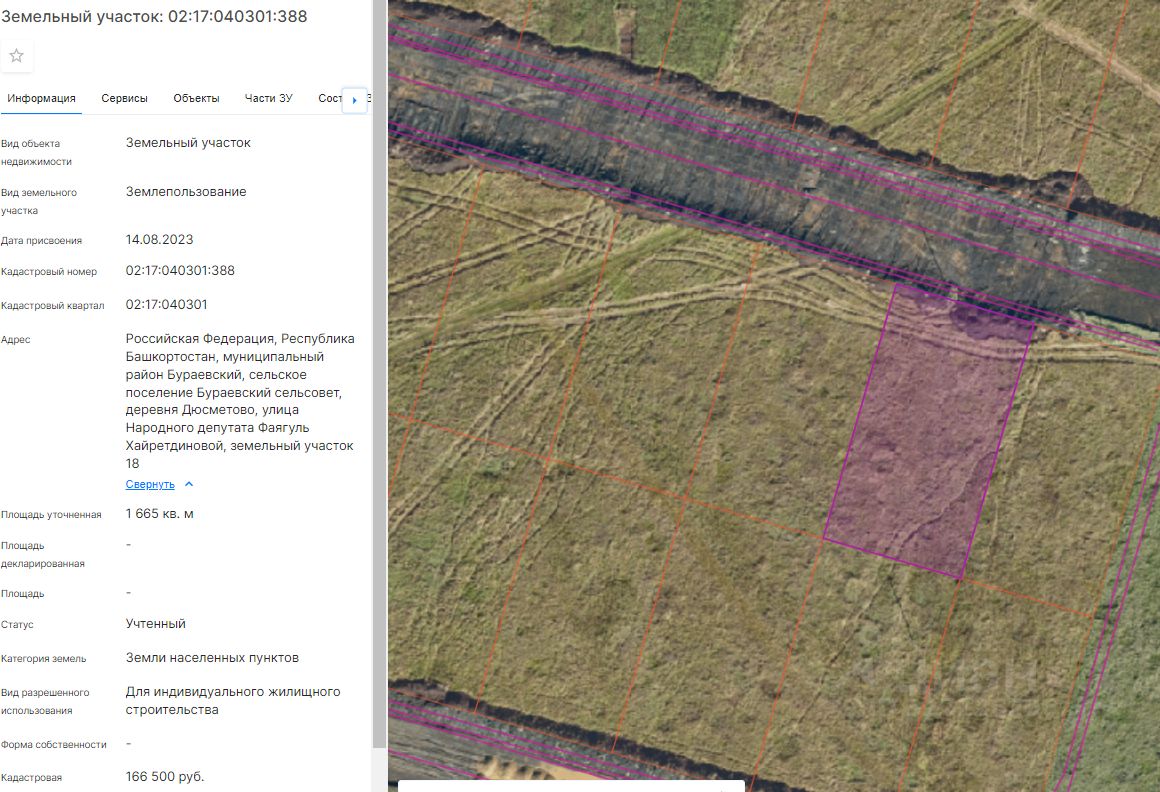
Task: Click the Свернуть link under address
Action: click(x=150, y=484)
